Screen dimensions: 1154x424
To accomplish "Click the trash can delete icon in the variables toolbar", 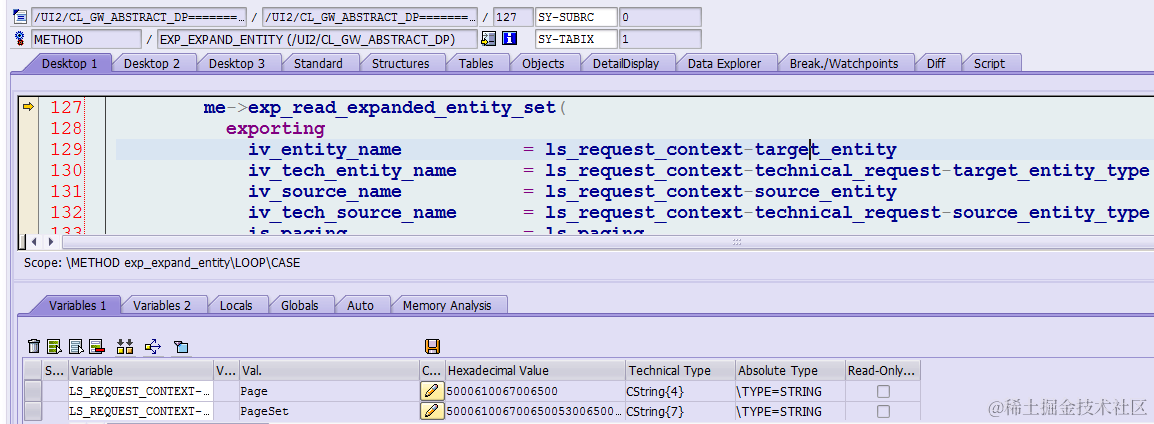I will tap(34, 346).
